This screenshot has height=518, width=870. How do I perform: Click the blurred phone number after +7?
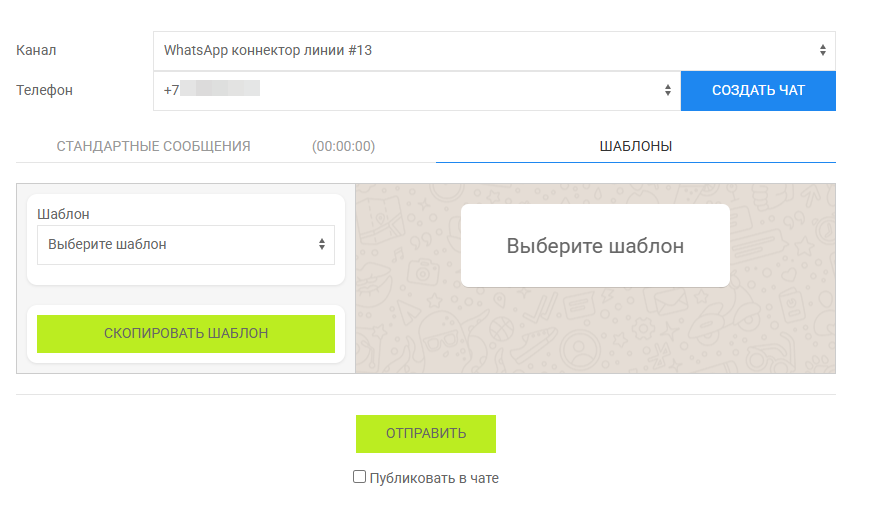tap(220, 88)
